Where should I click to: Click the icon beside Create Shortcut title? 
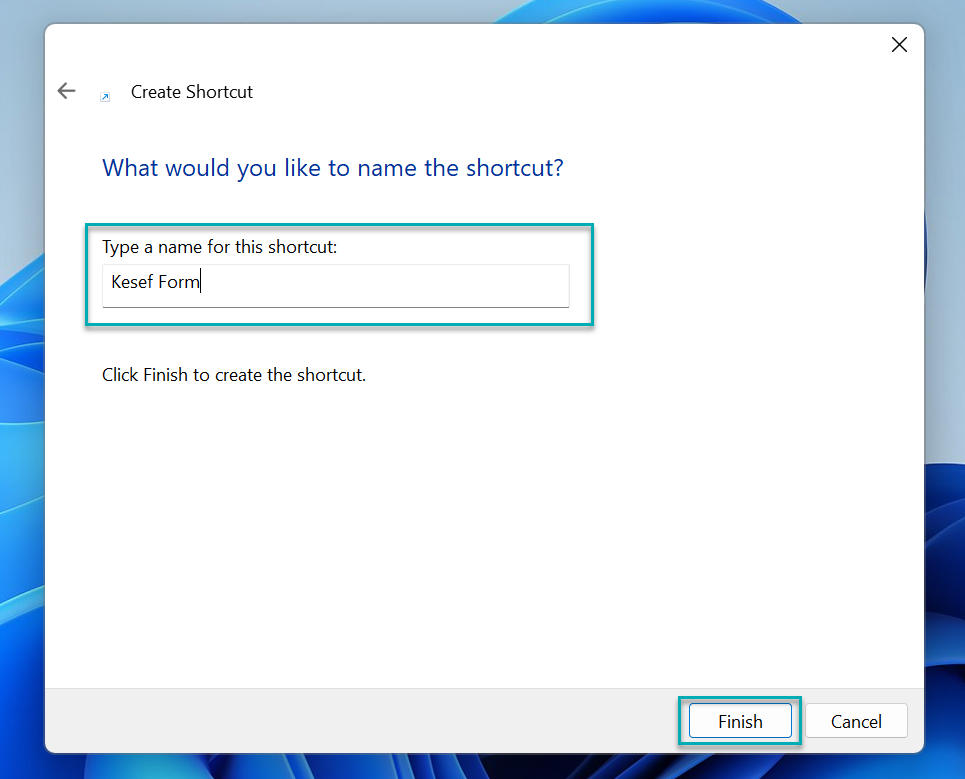coord(105,96)
